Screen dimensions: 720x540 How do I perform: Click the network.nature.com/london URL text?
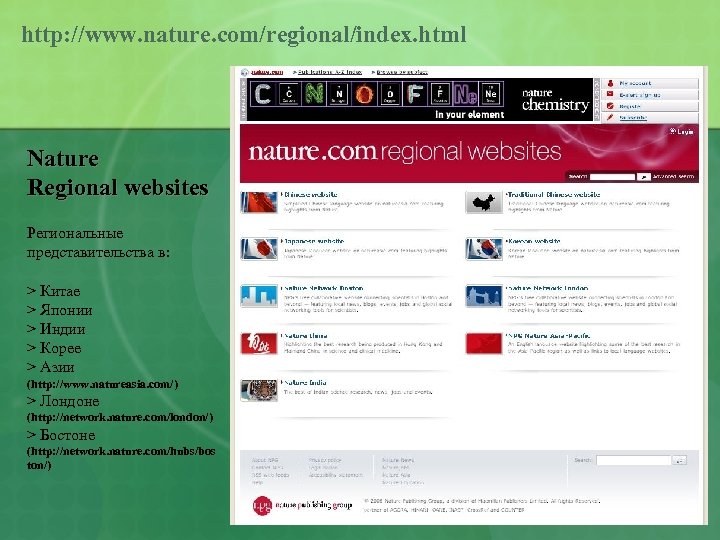120,417
